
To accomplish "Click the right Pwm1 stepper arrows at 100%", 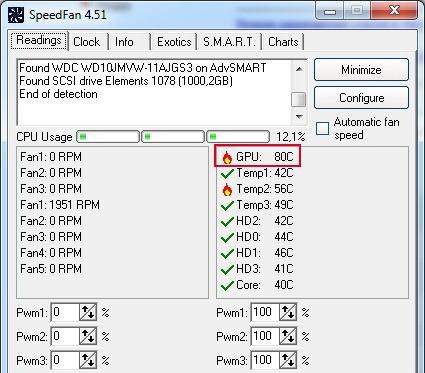I will pyautogui.click(x=288, y=312).
